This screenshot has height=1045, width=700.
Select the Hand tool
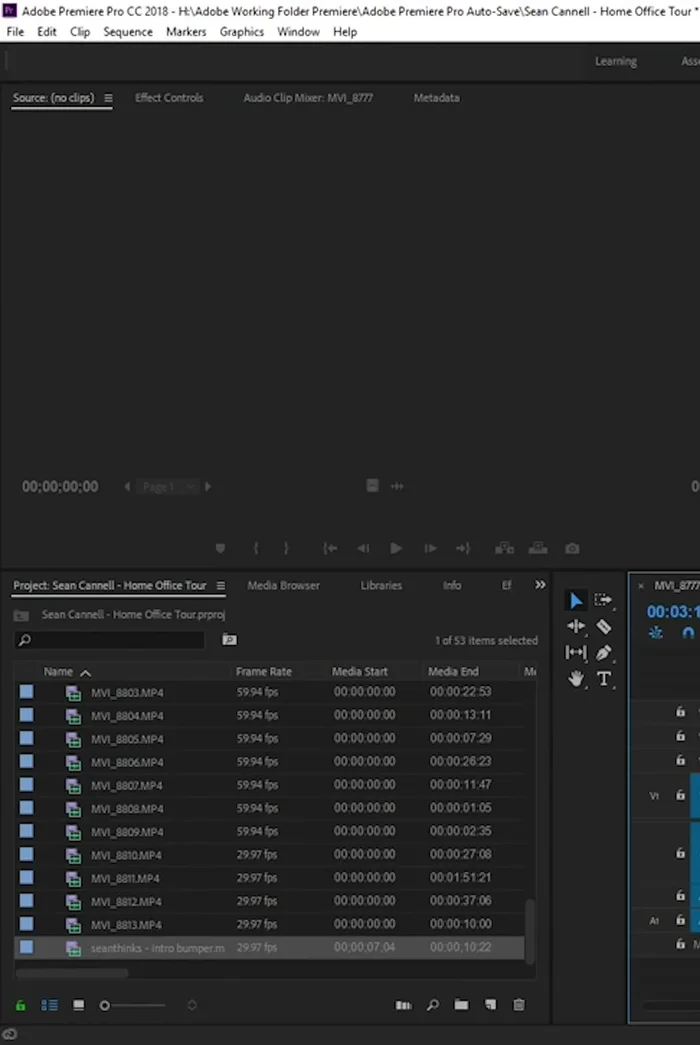pyautogui.click(x=575, y=679)
